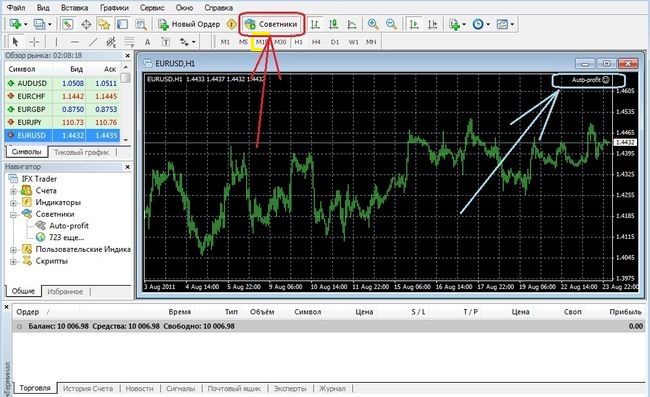650x397 pixels.
Task: Select the crosshair cursor tool
Action: click(34, 42)
